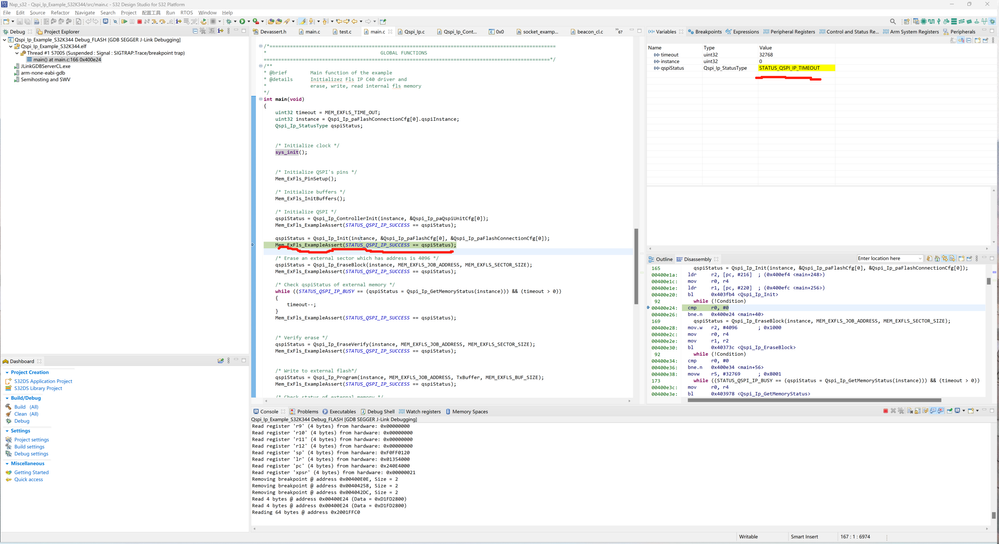Select the Memory Spaces tab

click(x=469, y=411)
